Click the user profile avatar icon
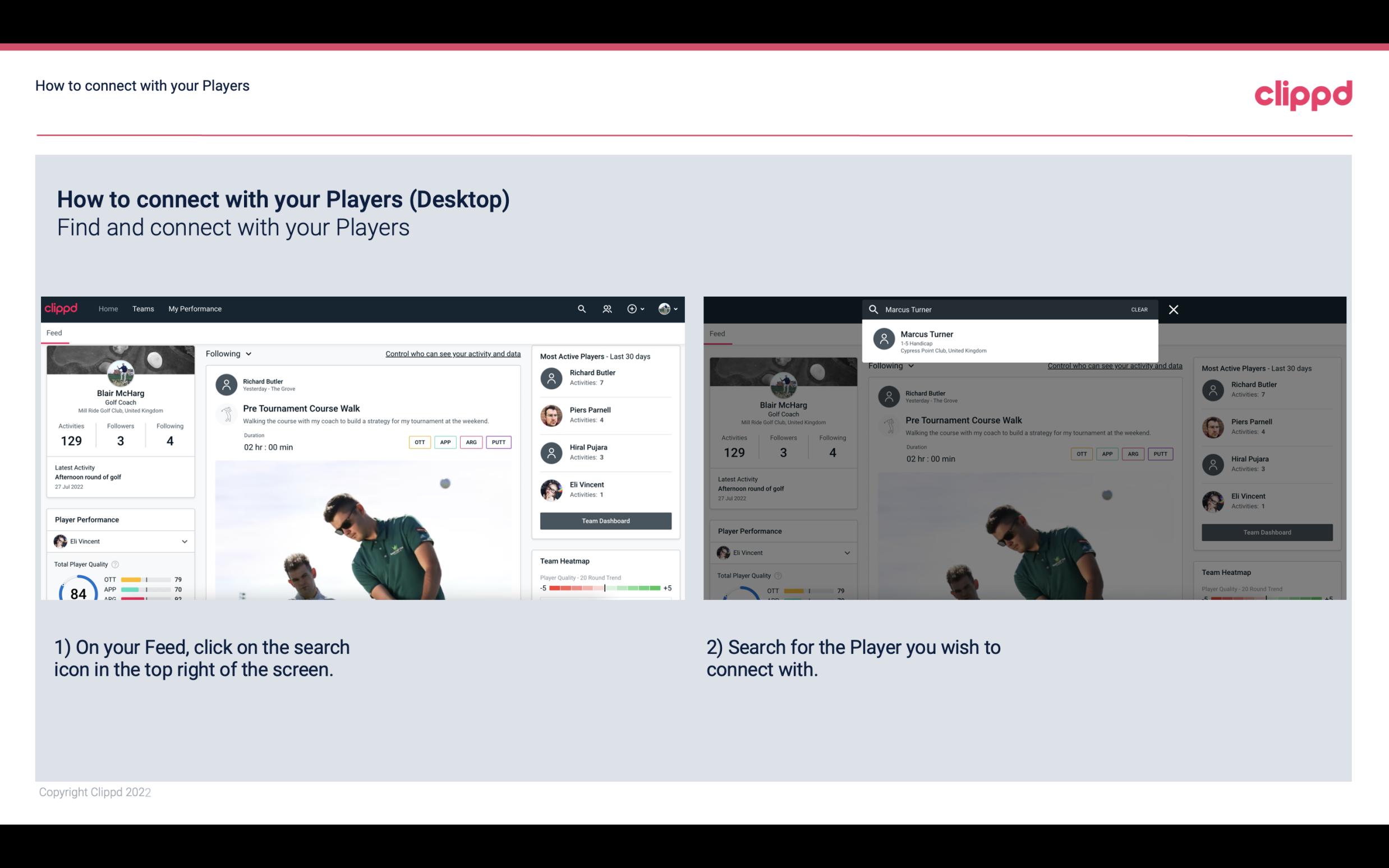Viewport: 1389px width, 868px height. [x=663, y=308]
